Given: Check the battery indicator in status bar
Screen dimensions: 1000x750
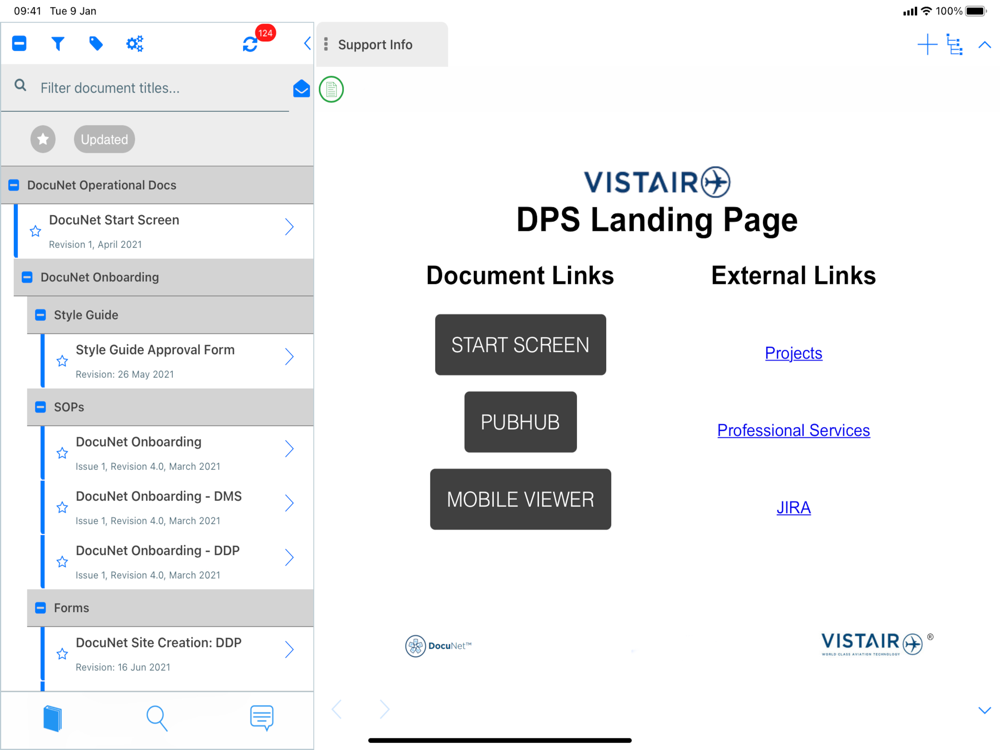Looking at the screenshot, I should click(976, 11).
